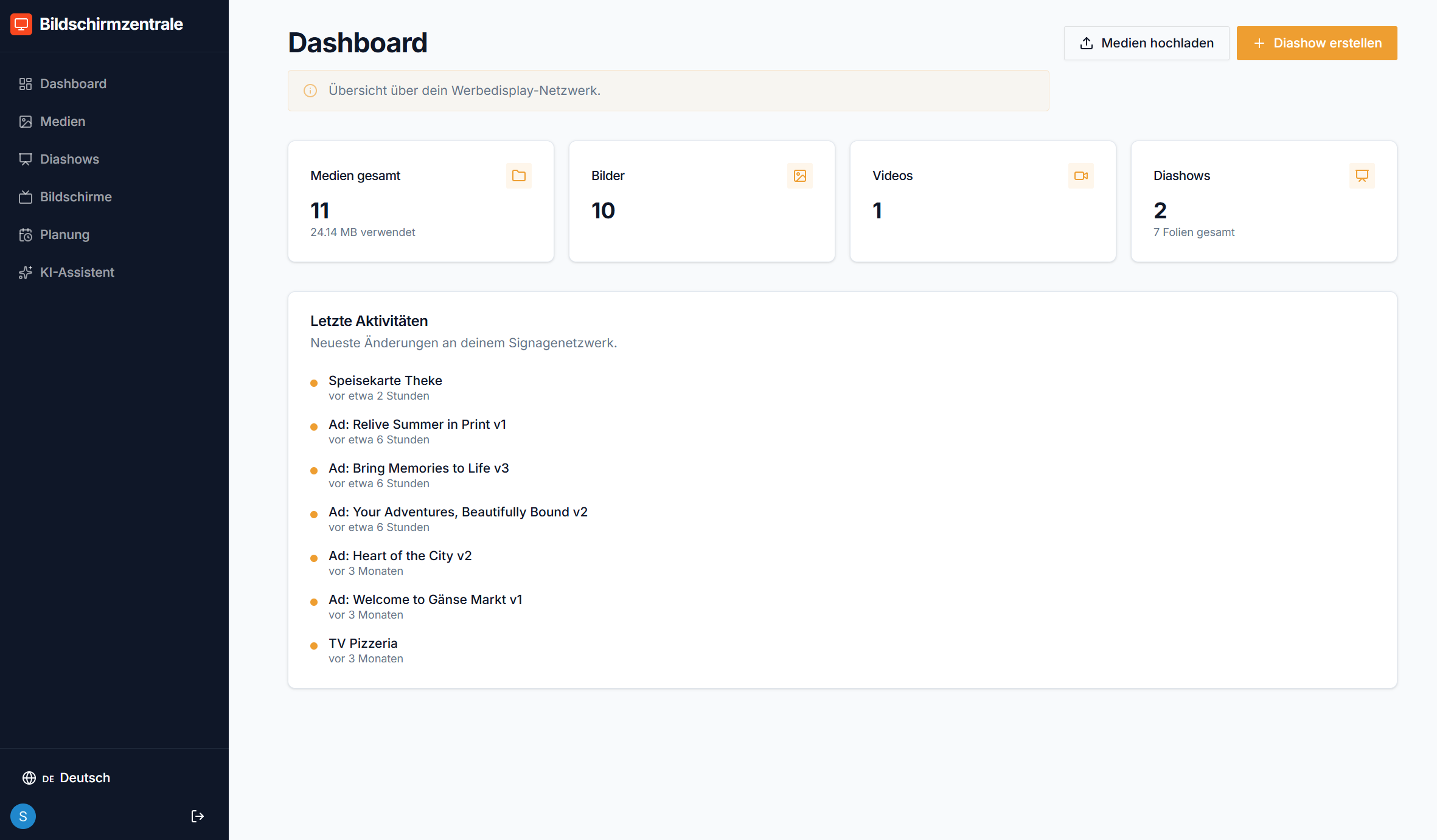
Task: Click the Bildschirmzentrale logo icon
Action: point(21,24)
